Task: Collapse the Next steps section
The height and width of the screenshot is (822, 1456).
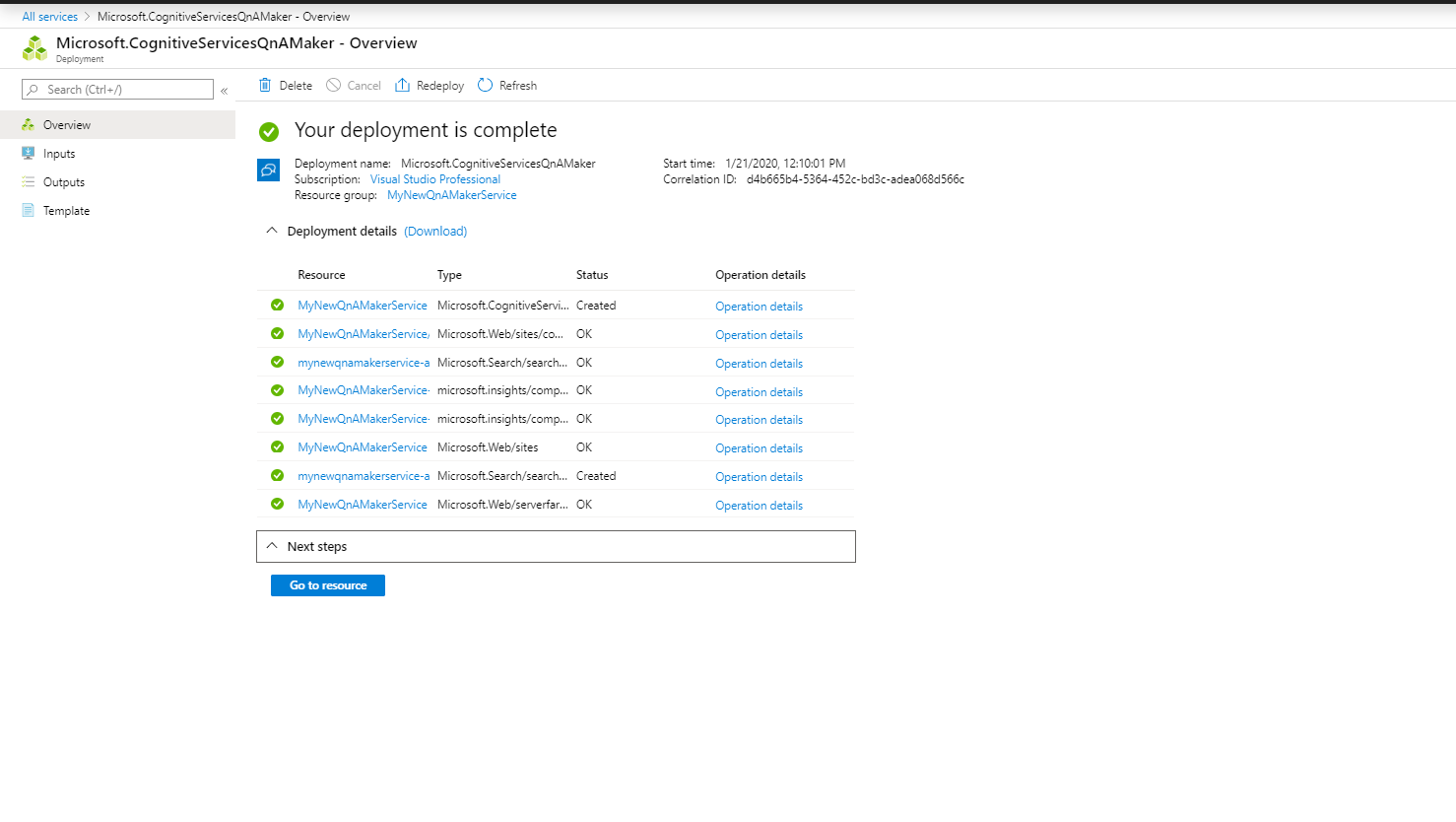Action: tap(272, 546)
